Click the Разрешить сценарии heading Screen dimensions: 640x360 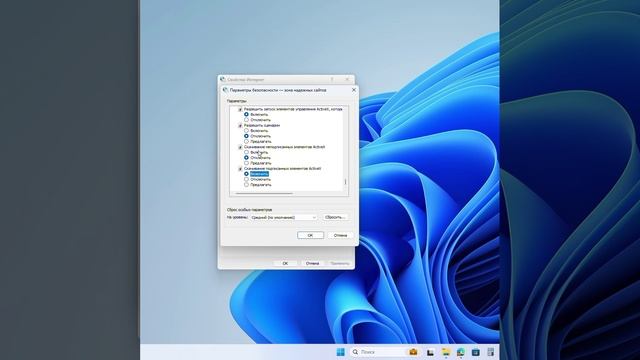pyautogui.click(x=262, y=125)
